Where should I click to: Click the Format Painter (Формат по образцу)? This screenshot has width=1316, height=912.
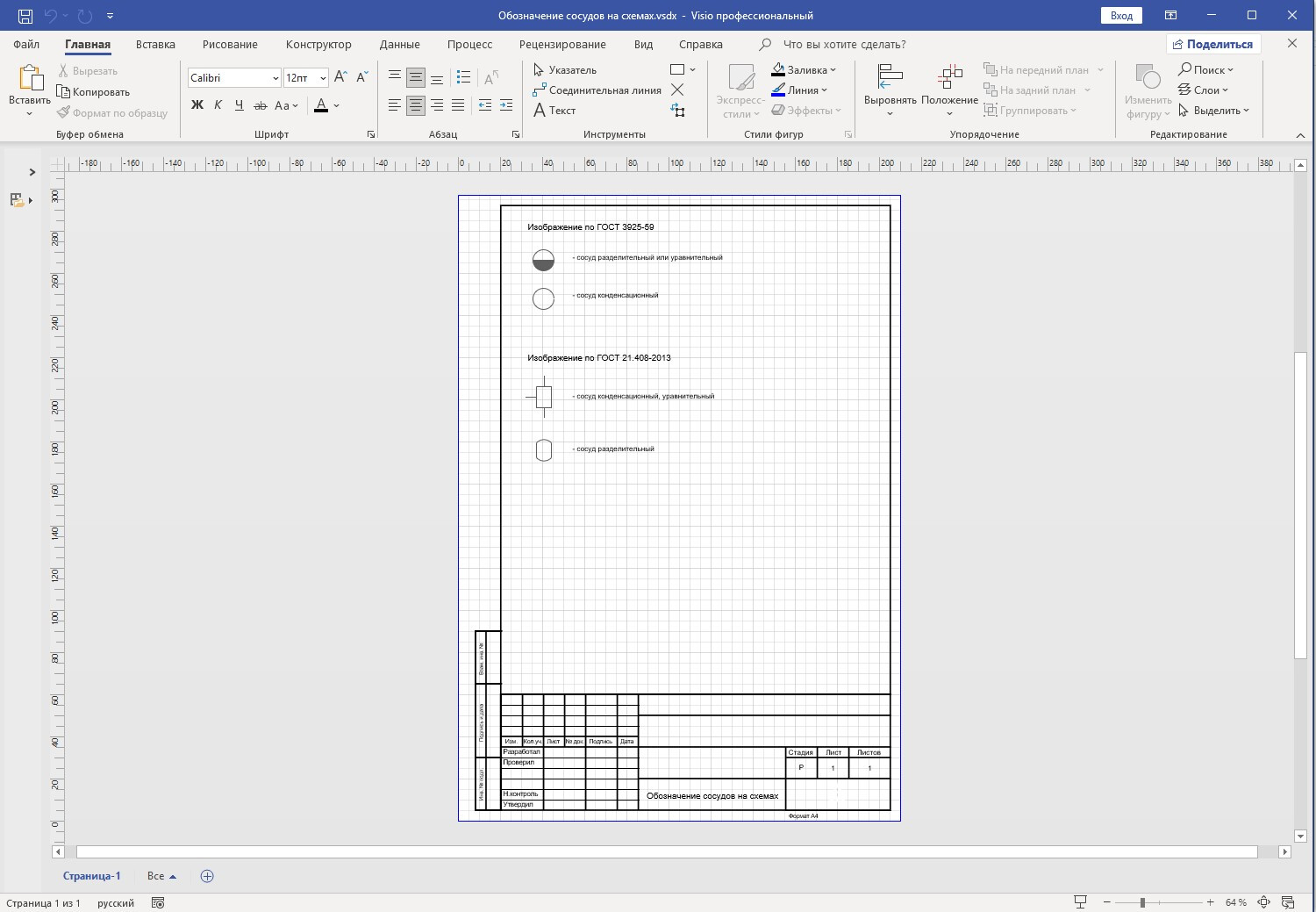point(112,113)
